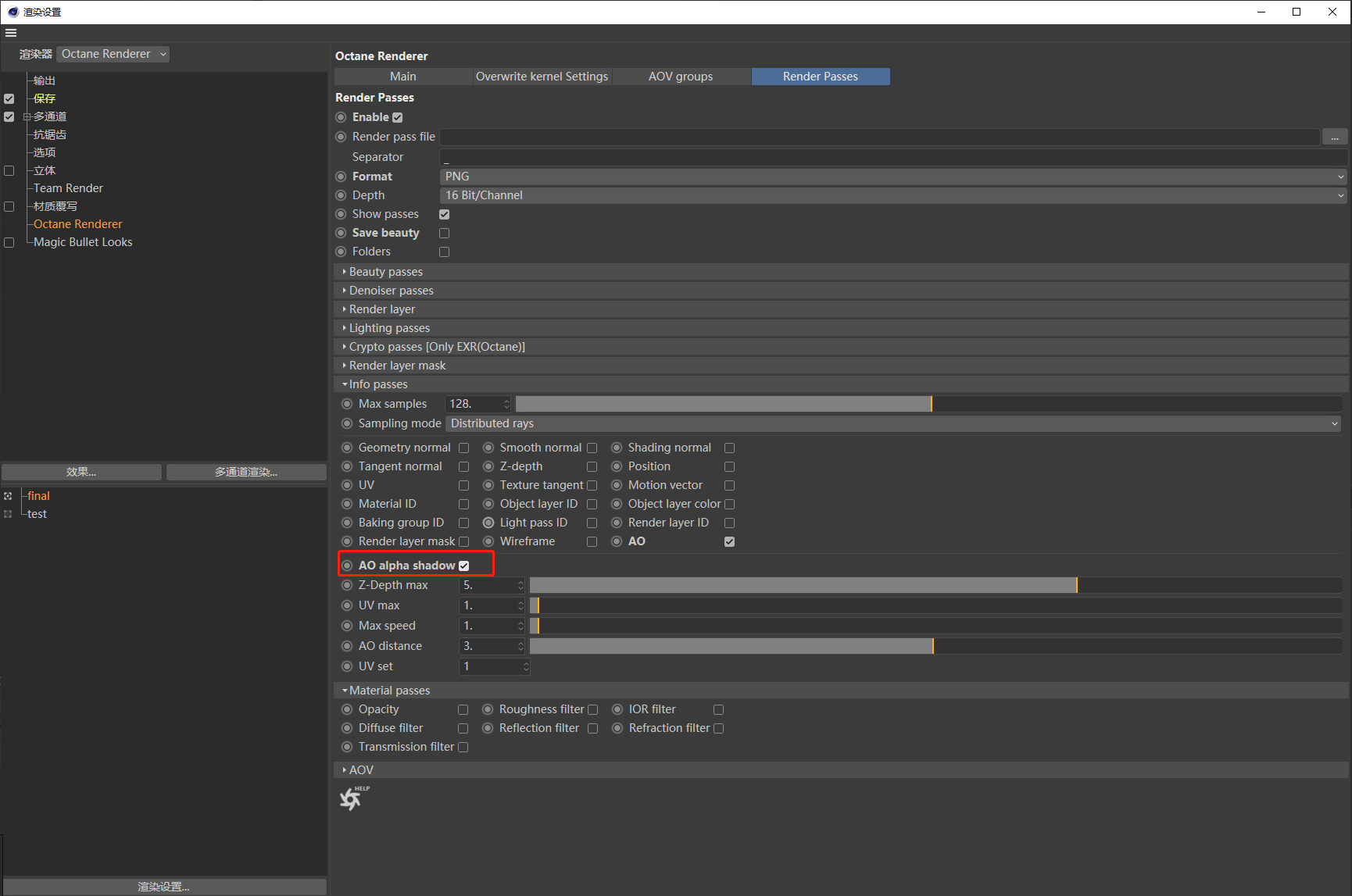Disable the AO alpha shadow checkbox

[464, 566]
